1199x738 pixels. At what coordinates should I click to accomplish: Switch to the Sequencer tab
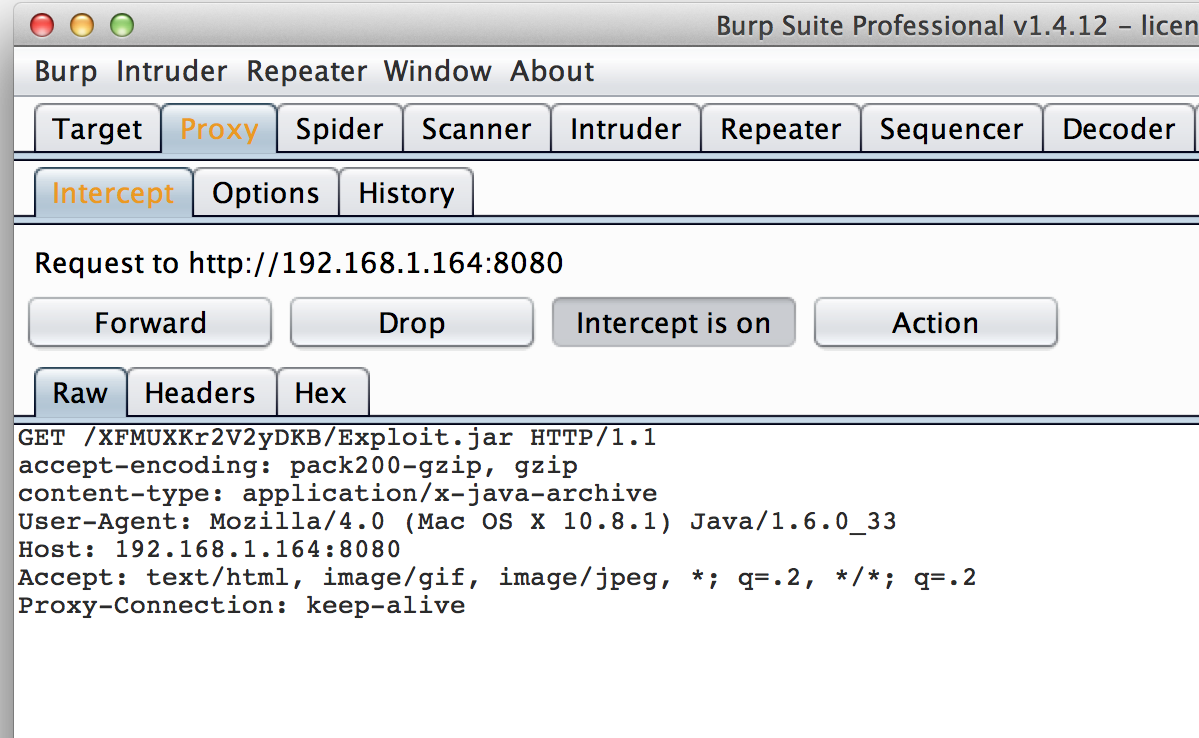(951, 130)
